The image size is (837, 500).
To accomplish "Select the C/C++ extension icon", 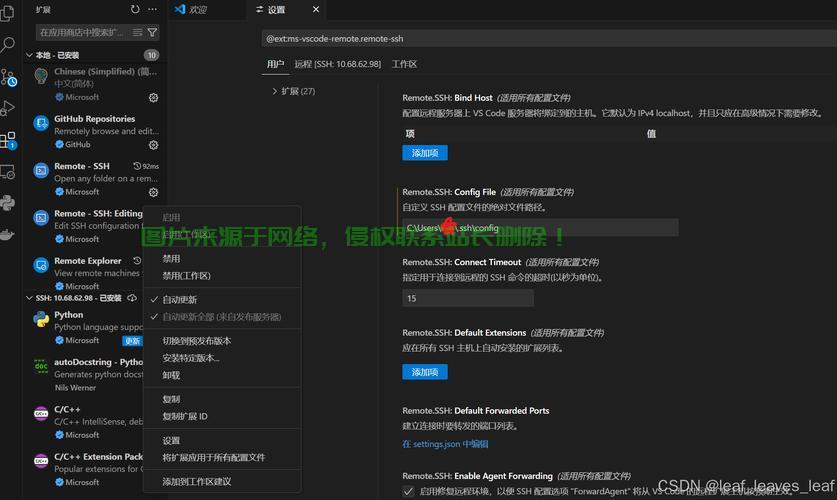I will coord(41,414).
